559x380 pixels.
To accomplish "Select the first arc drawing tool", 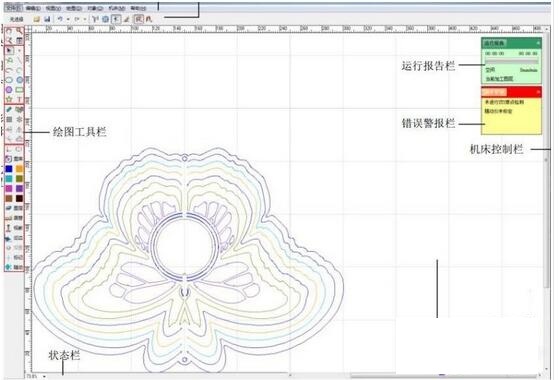I will pos(9,70).
